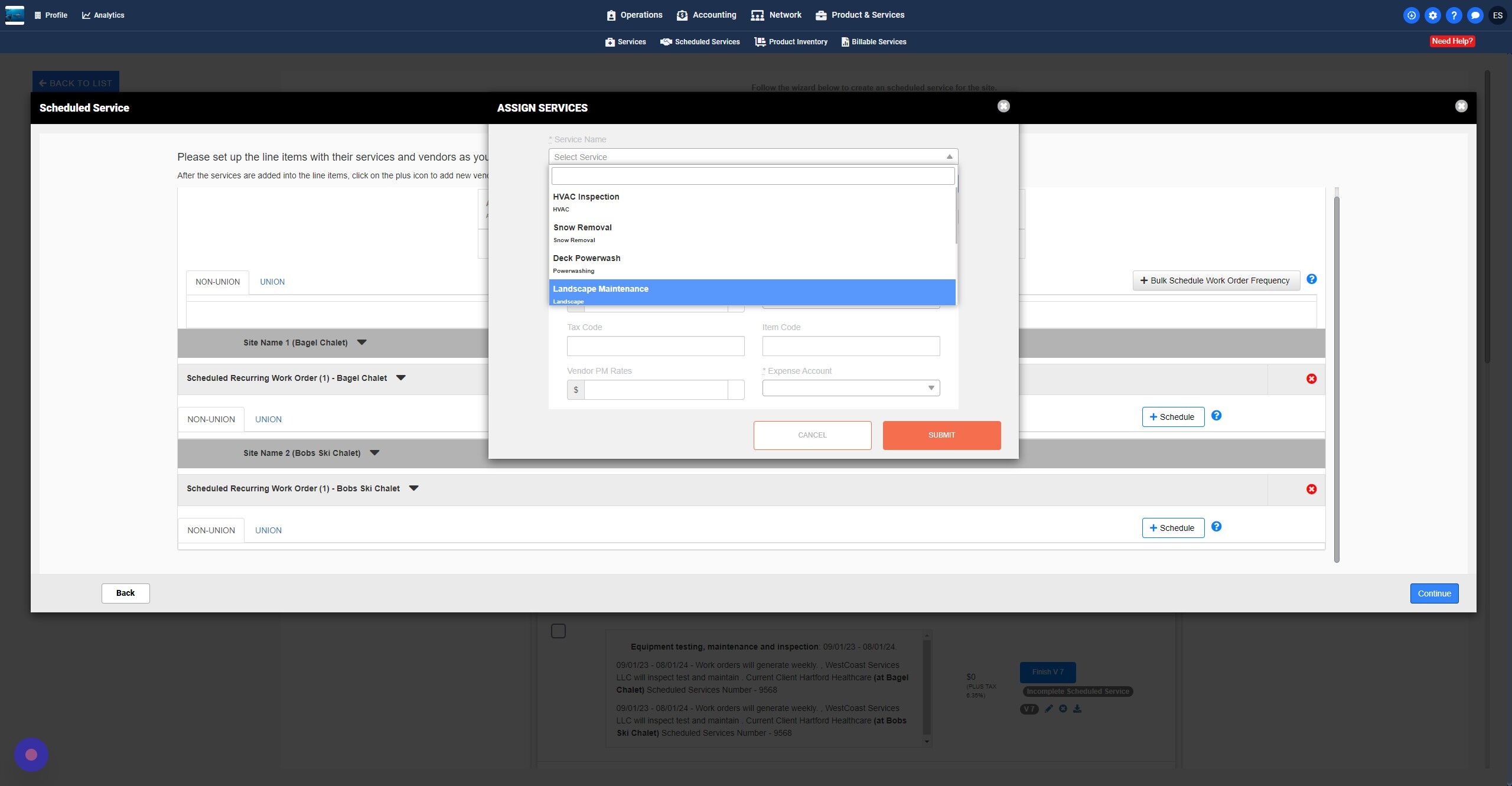Click the chat bubble icon in top bar

coord(1475,15)
